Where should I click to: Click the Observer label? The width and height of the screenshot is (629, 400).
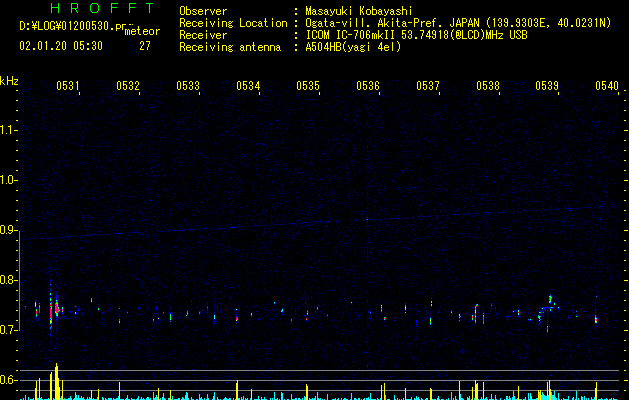coord(203,11)
